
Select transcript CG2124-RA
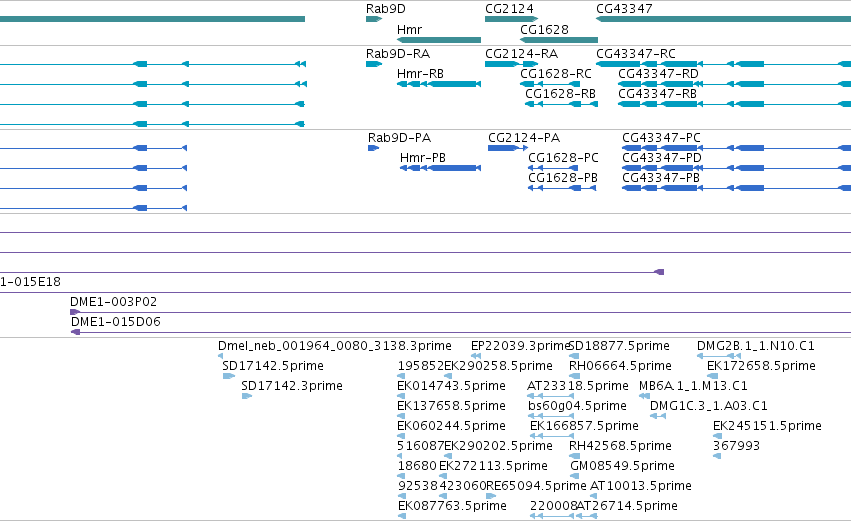[x=521, y=54]
